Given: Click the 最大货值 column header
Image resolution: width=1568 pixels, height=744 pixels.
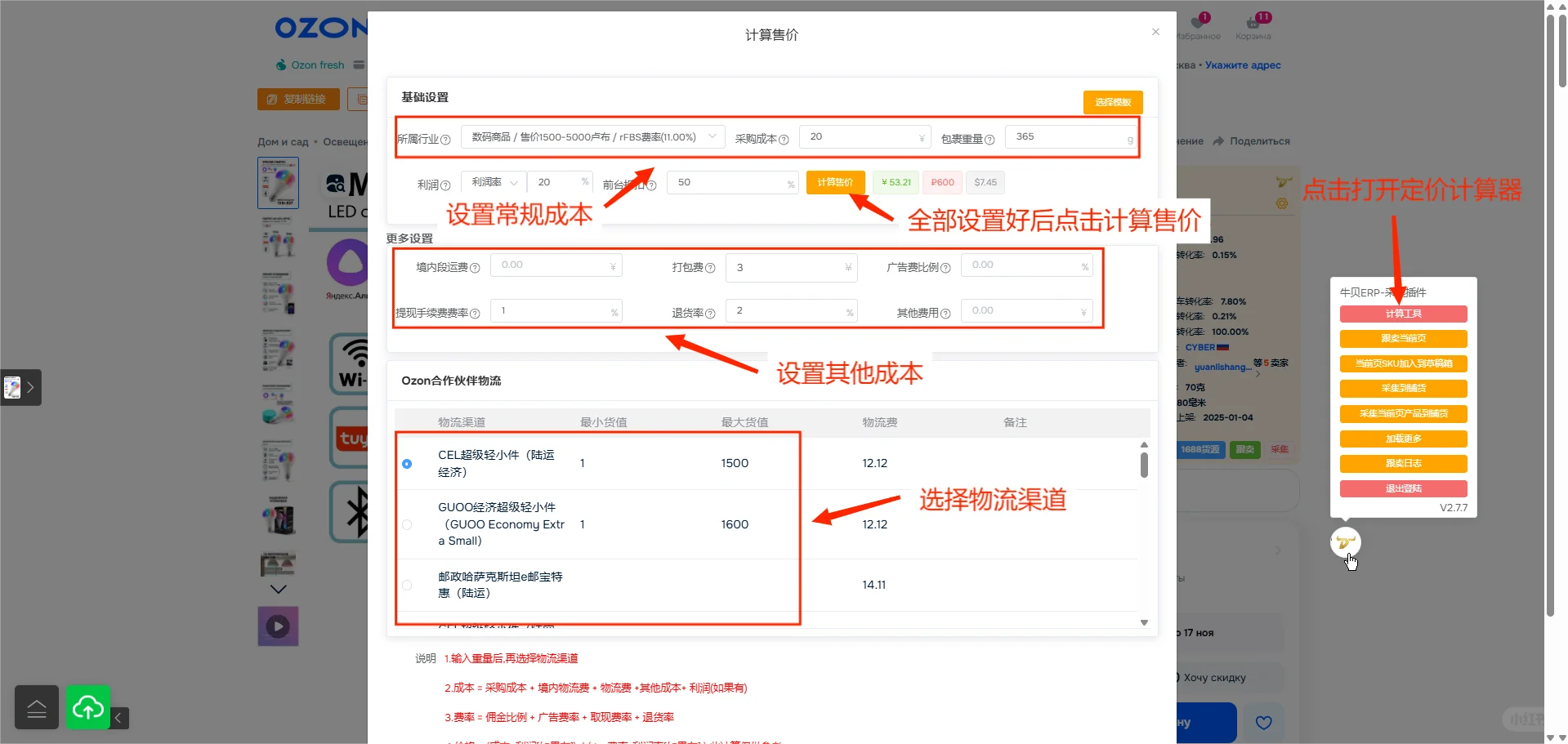Looking at the screenshot, I should [x=744, y=422].
